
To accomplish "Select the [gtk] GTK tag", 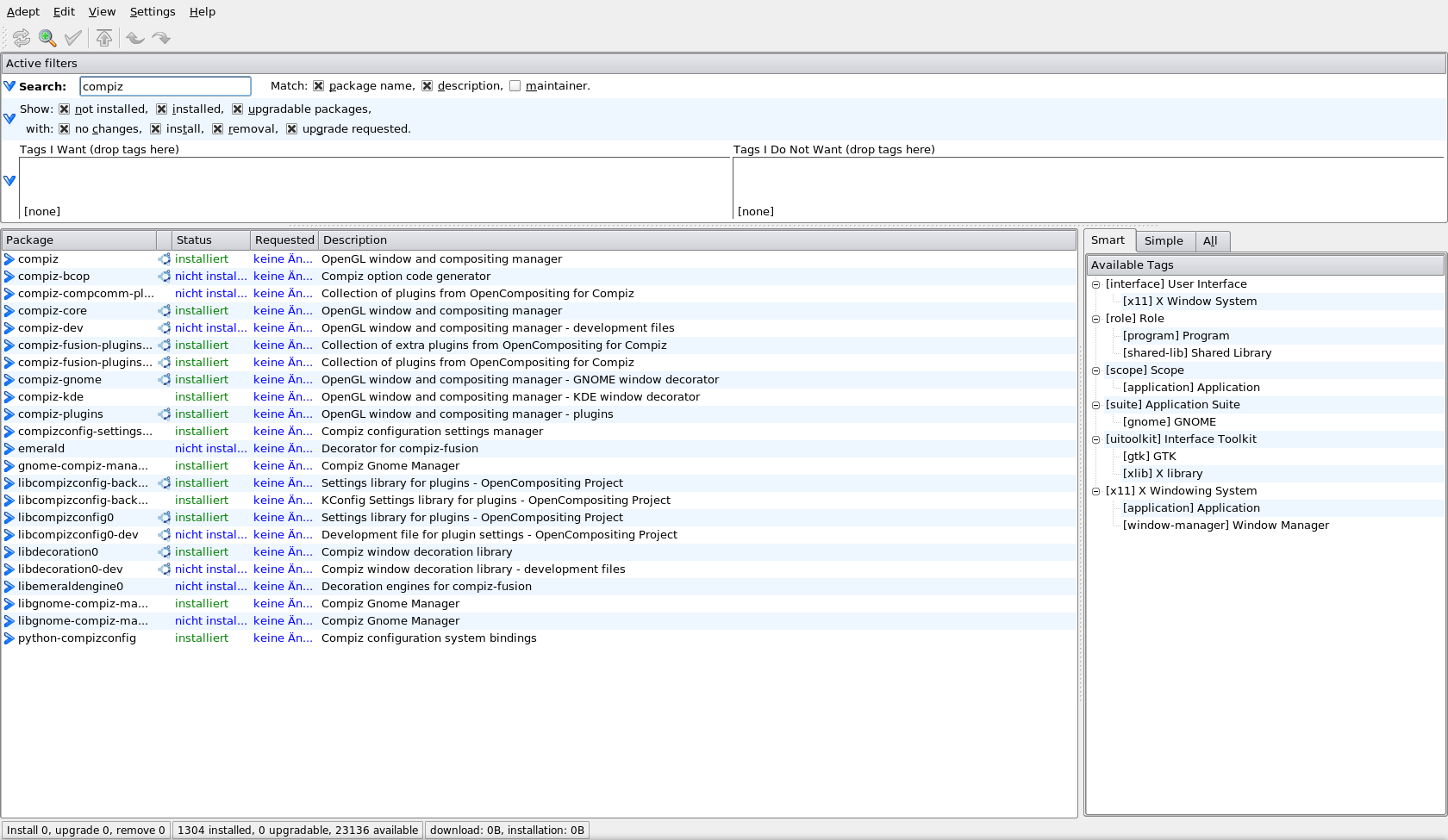I will point(1150,457).
